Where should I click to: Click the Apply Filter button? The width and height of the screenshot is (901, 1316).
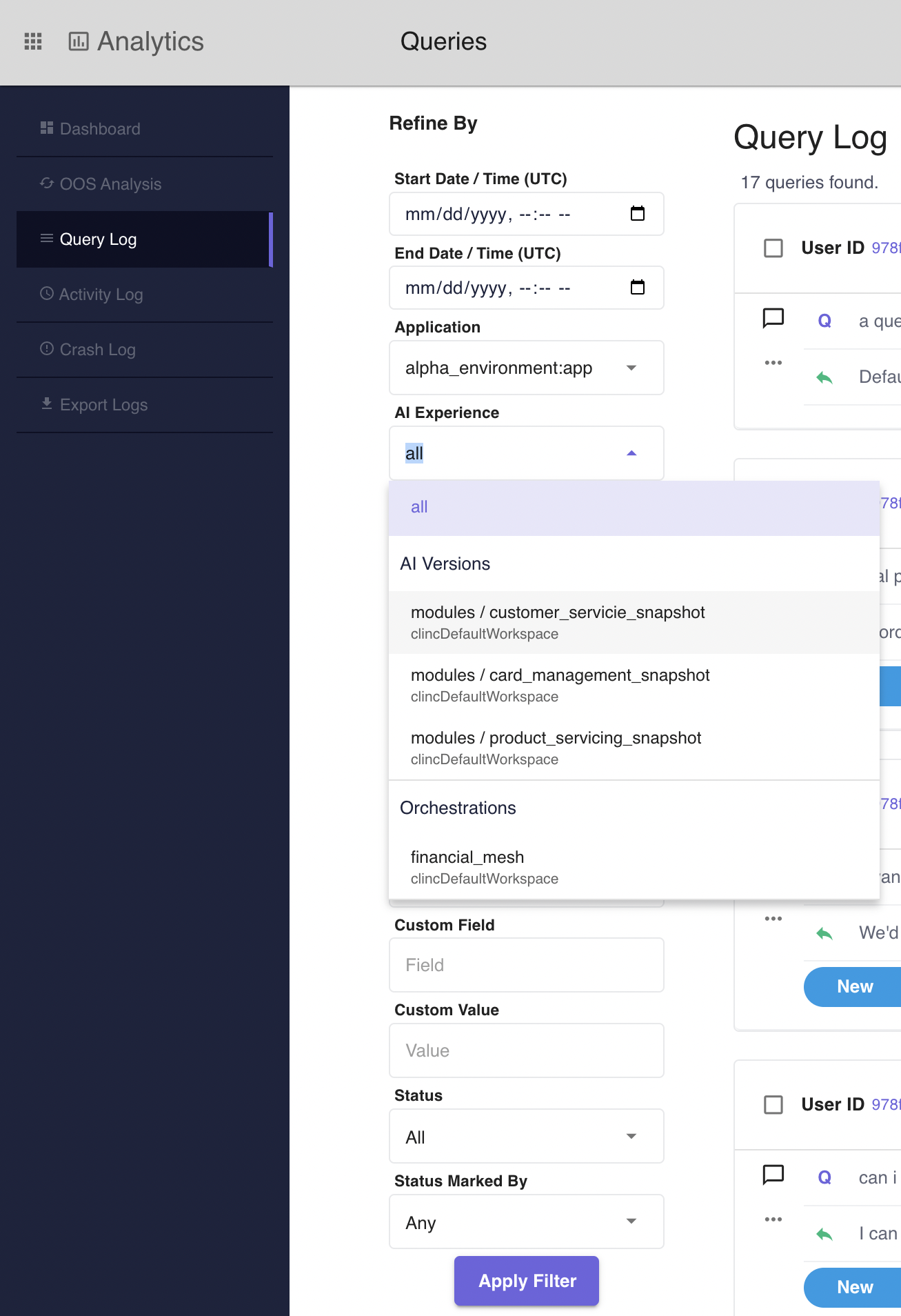[527, 1281]
